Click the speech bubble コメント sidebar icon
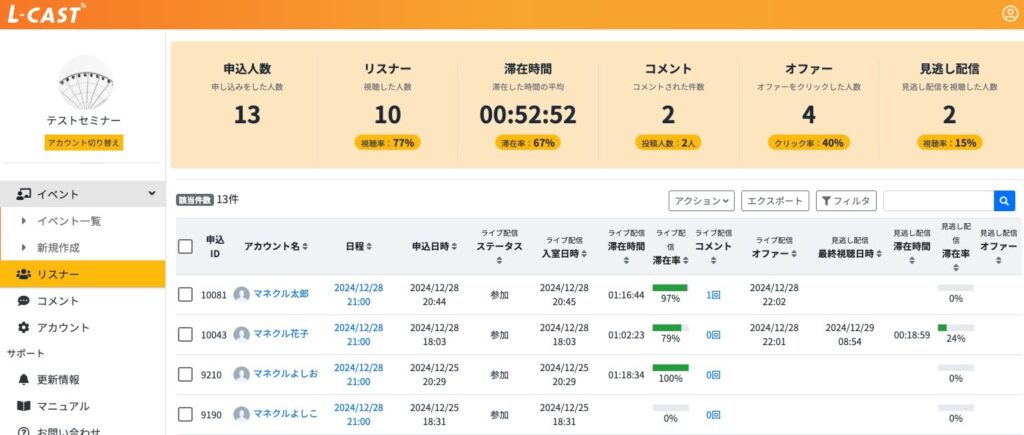 [x=24, y=301]
